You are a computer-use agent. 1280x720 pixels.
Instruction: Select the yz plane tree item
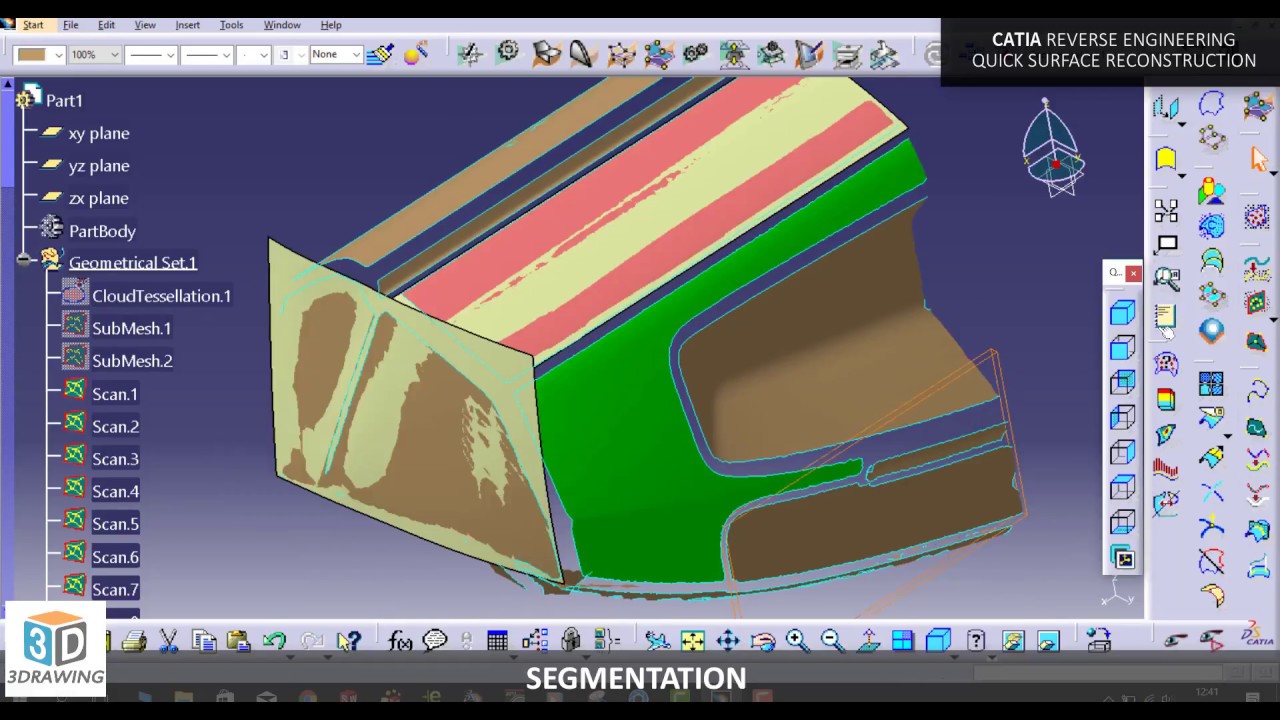pyautogui.click(x=99, y=165)
